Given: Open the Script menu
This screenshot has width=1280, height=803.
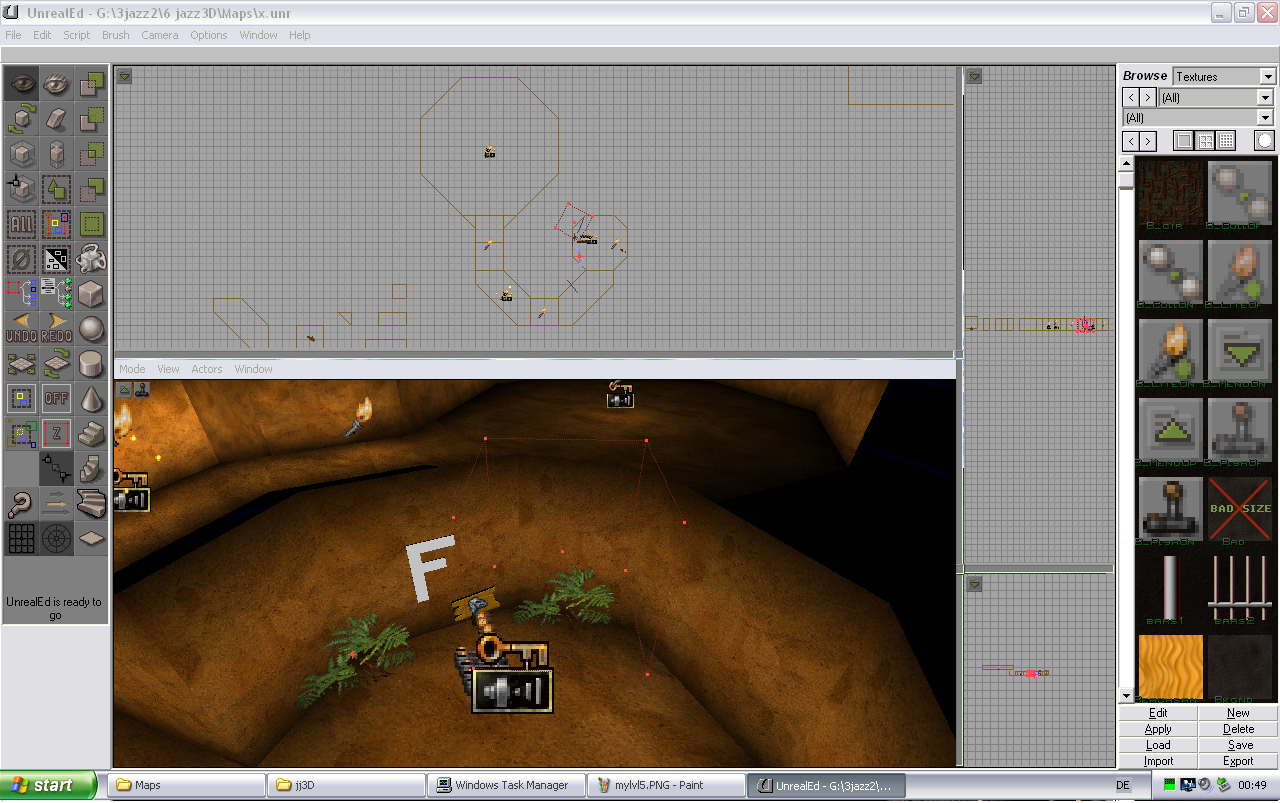Looking at the screenshot, I should [x=77, y=35].
